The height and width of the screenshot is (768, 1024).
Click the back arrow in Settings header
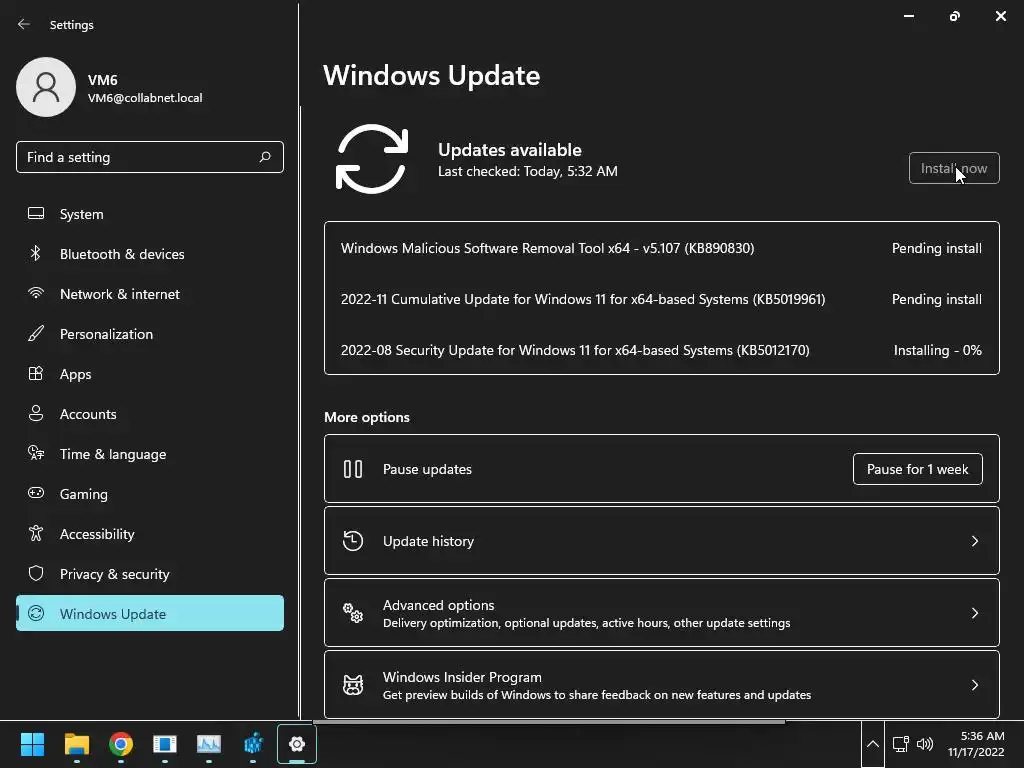[x=24, y=24]
